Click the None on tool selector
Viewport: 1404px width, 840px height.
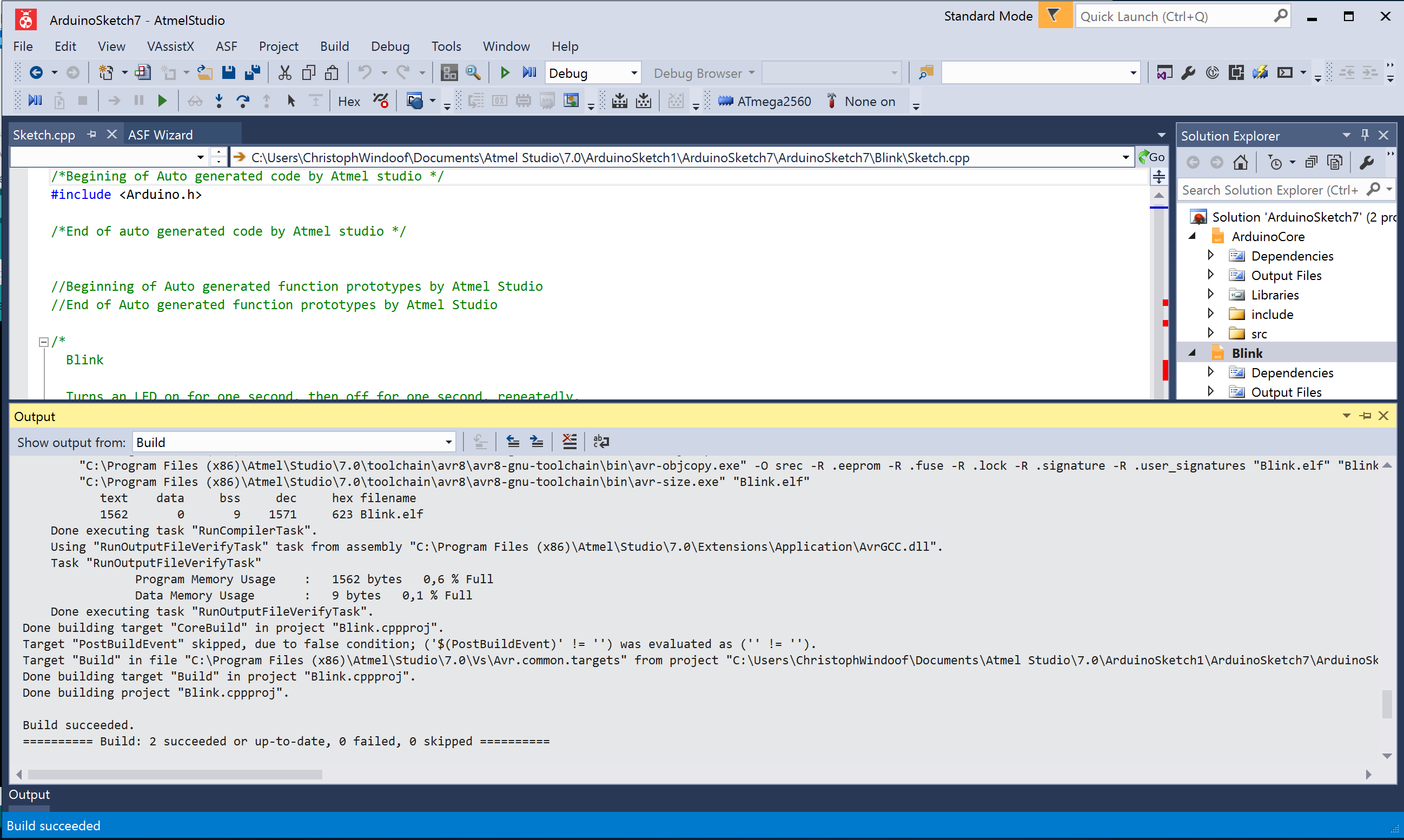[862, 101]
